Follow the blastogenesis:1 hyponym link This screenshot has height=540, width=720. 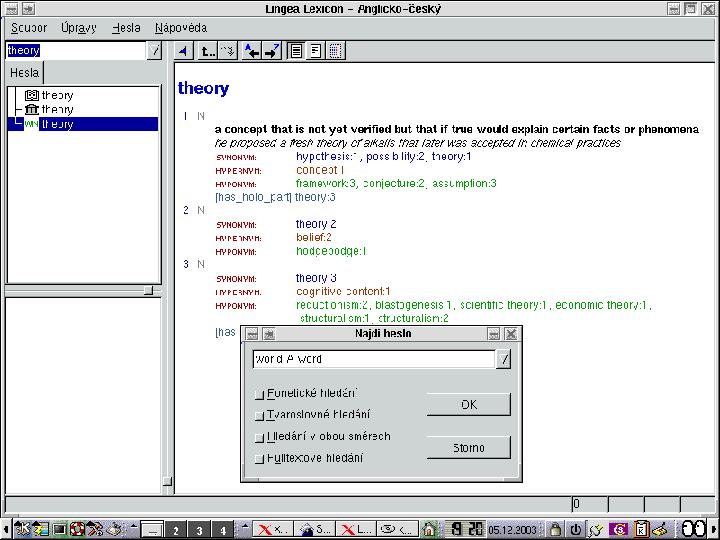[x=414, y=305]
